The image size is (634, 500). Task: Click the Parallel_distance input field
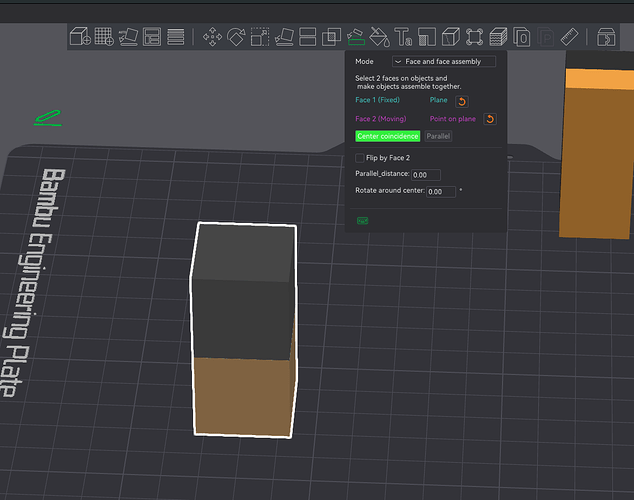coord(426,175)
